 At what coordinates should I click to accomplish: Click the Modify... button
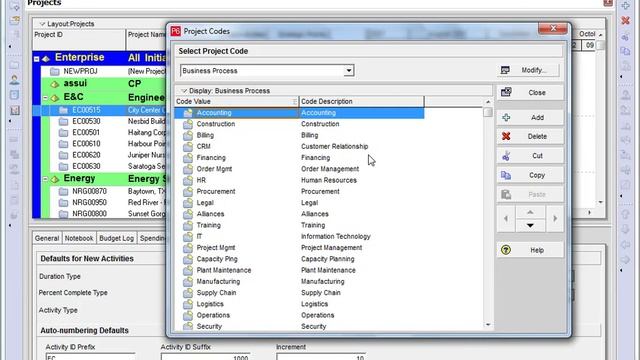click(529, 70)
